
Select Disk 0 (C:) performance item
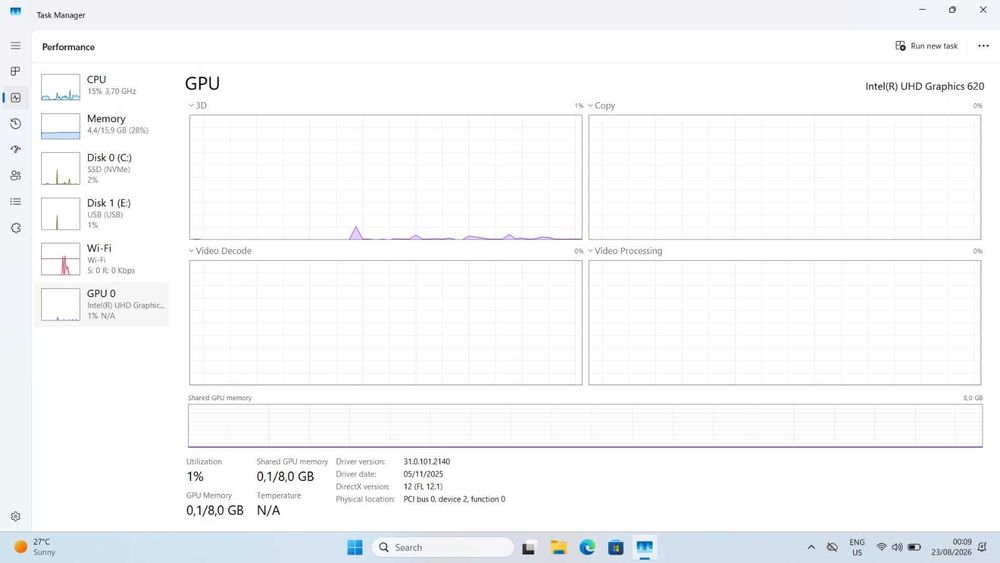(x=102, y=168)
